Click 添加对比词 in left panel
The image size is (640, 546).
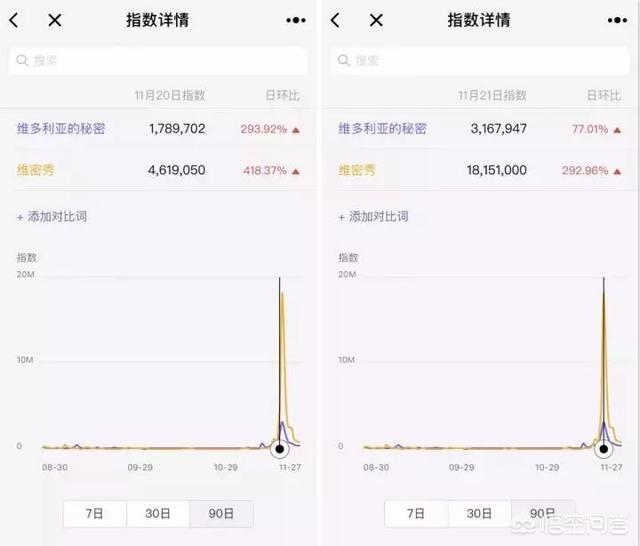tap(52, 217)
